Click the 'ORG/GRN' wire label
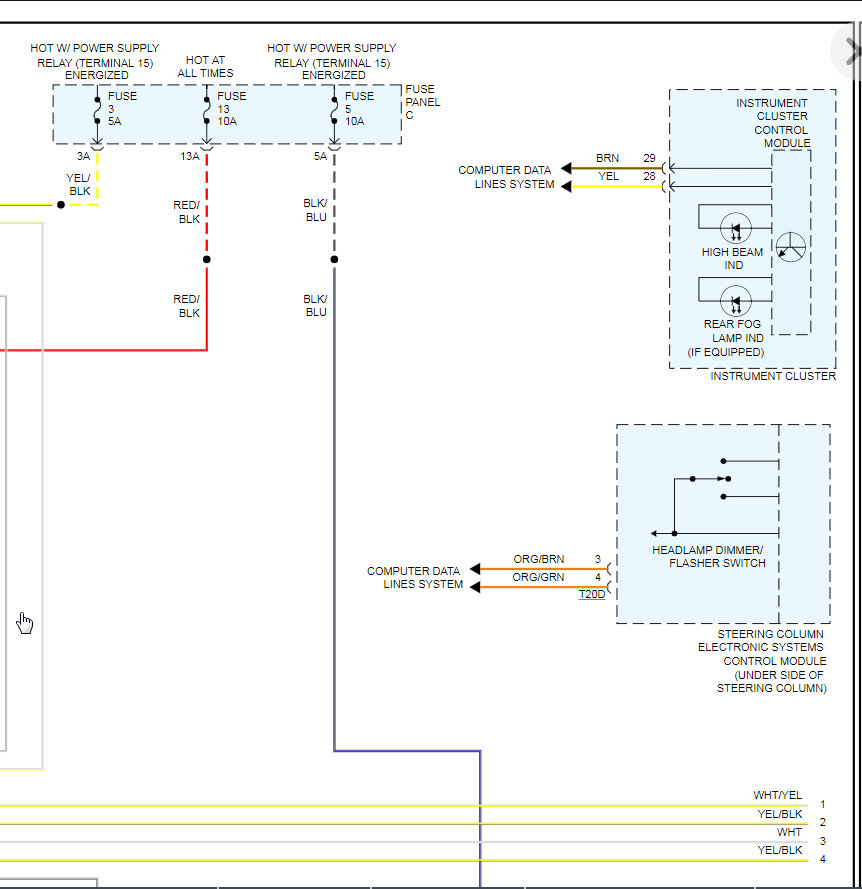 pyautogui.click(x=538, y=577)
